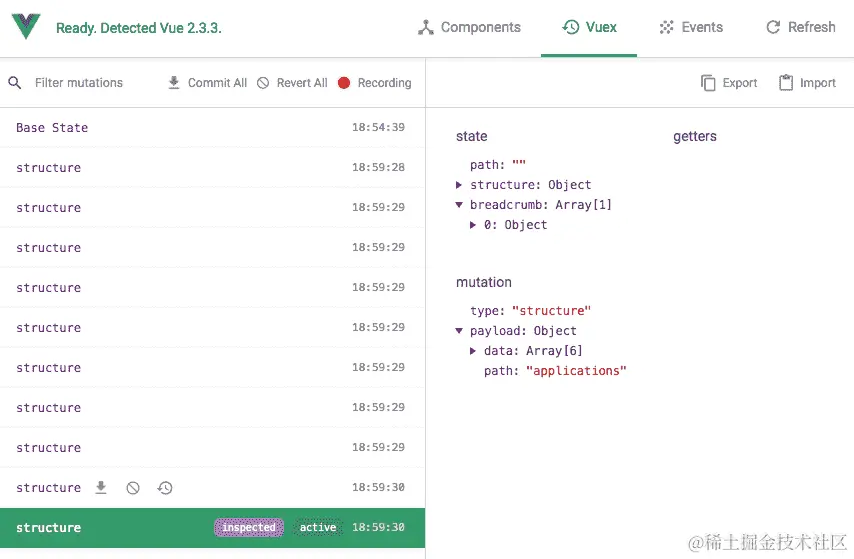Click the mutation section heading
Image resolution: width=854 pixels, height=559 pixels.
484,282
